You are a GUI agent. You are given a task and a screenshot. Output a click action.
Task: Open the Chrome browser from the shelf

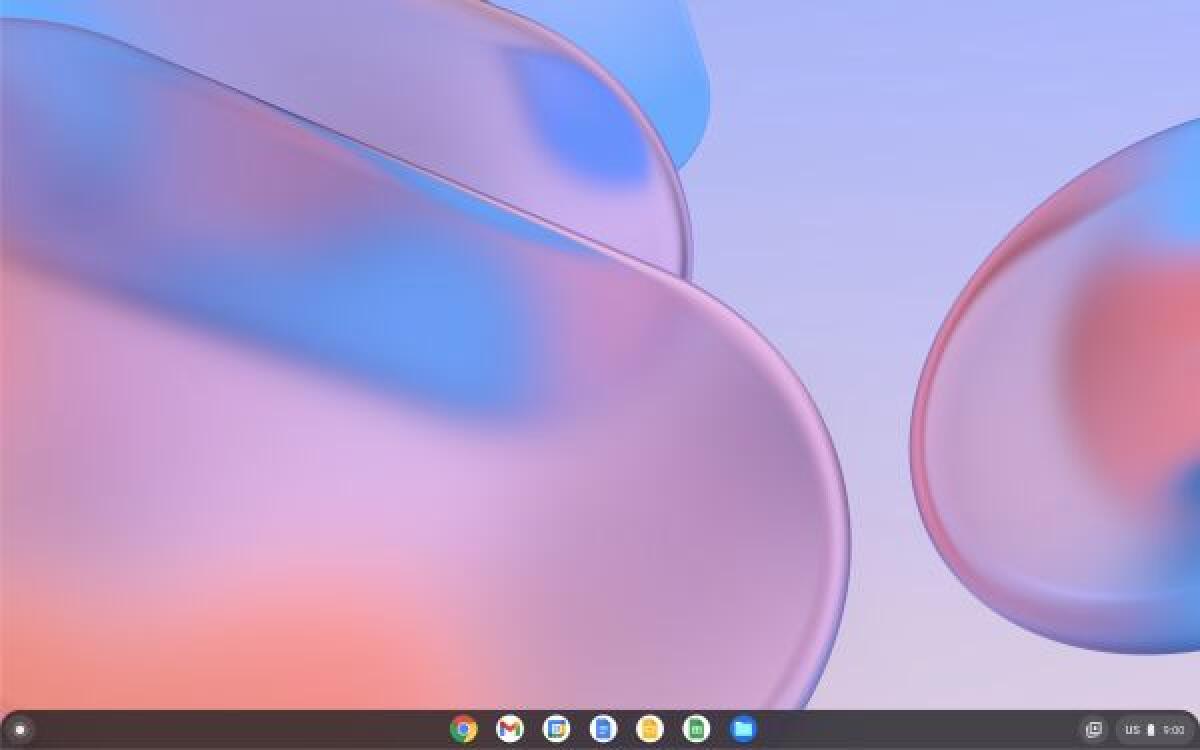click(463, 729)
